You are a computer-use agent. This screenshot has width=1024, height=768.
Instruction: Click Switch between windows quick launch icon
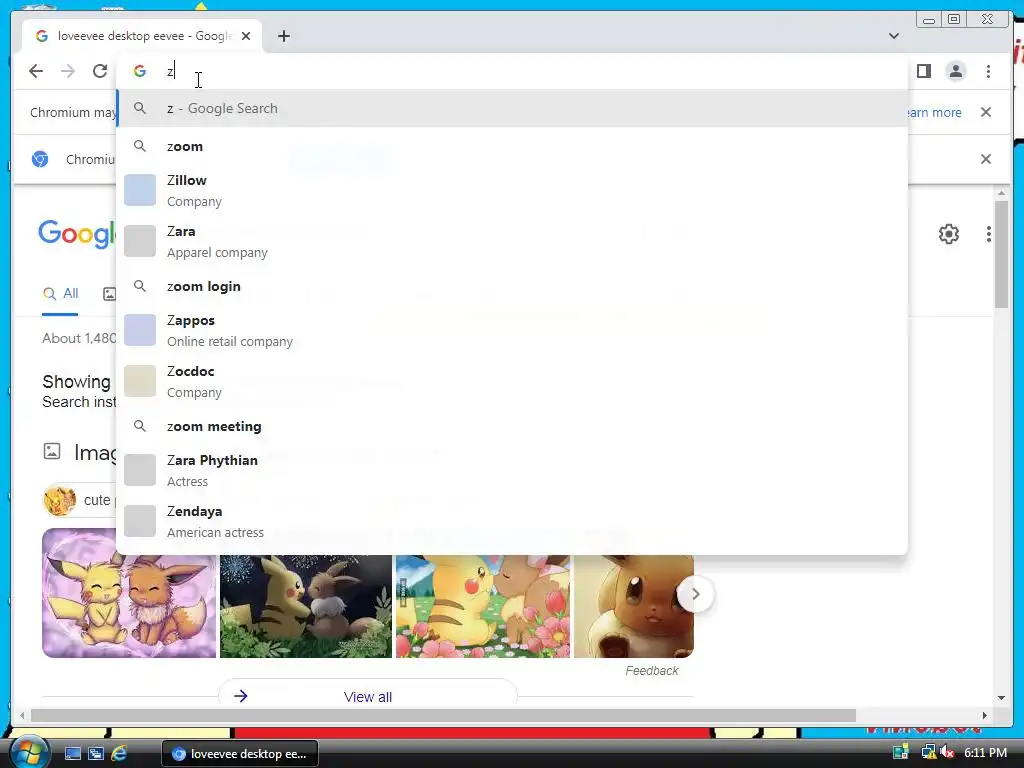point(95,754)
